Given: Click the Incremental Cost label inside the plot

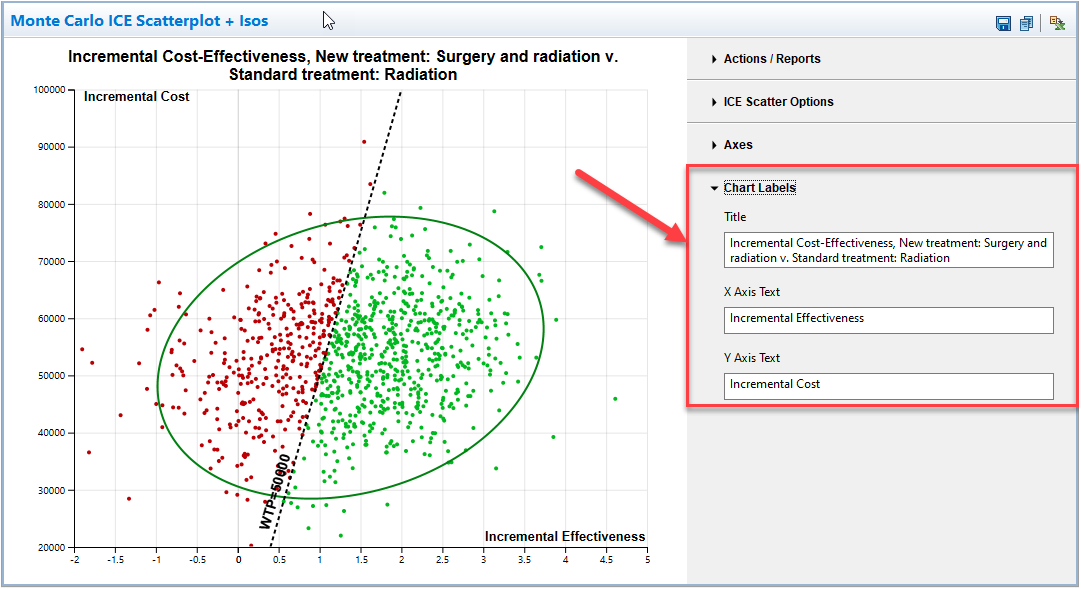Looking at the screenshot, I should coord(137,97).
